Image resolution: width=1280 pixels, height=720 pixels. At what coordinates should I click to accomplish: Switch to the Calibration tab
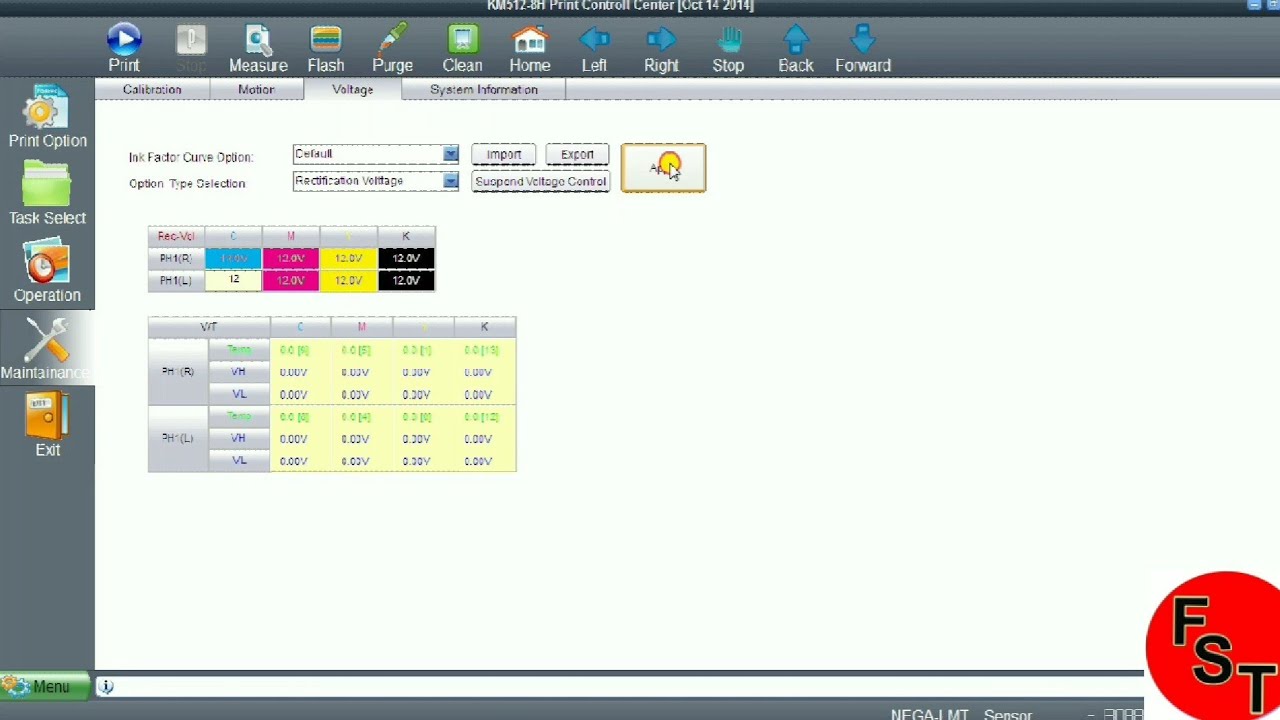point(152,90)
